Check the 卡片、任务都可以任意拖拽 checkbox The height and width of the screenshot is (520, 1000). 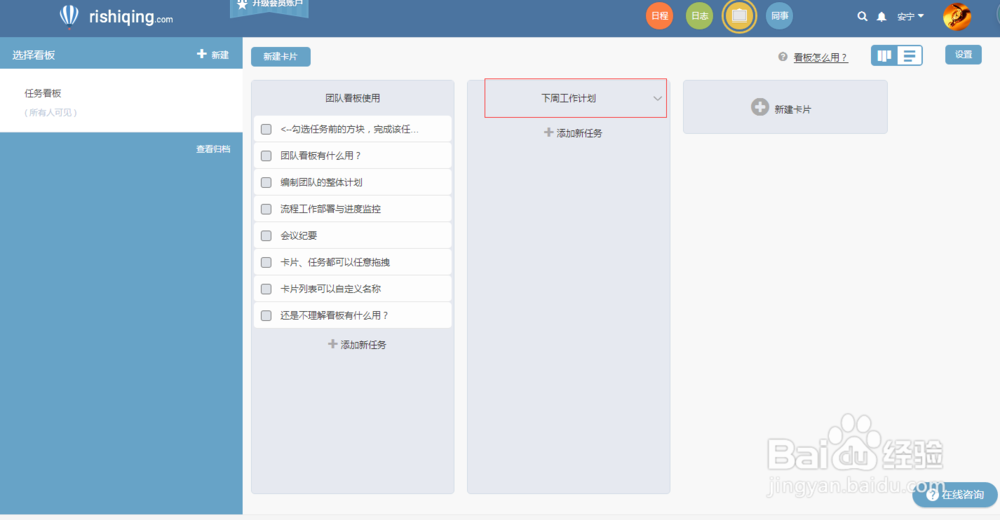(267, 262)
